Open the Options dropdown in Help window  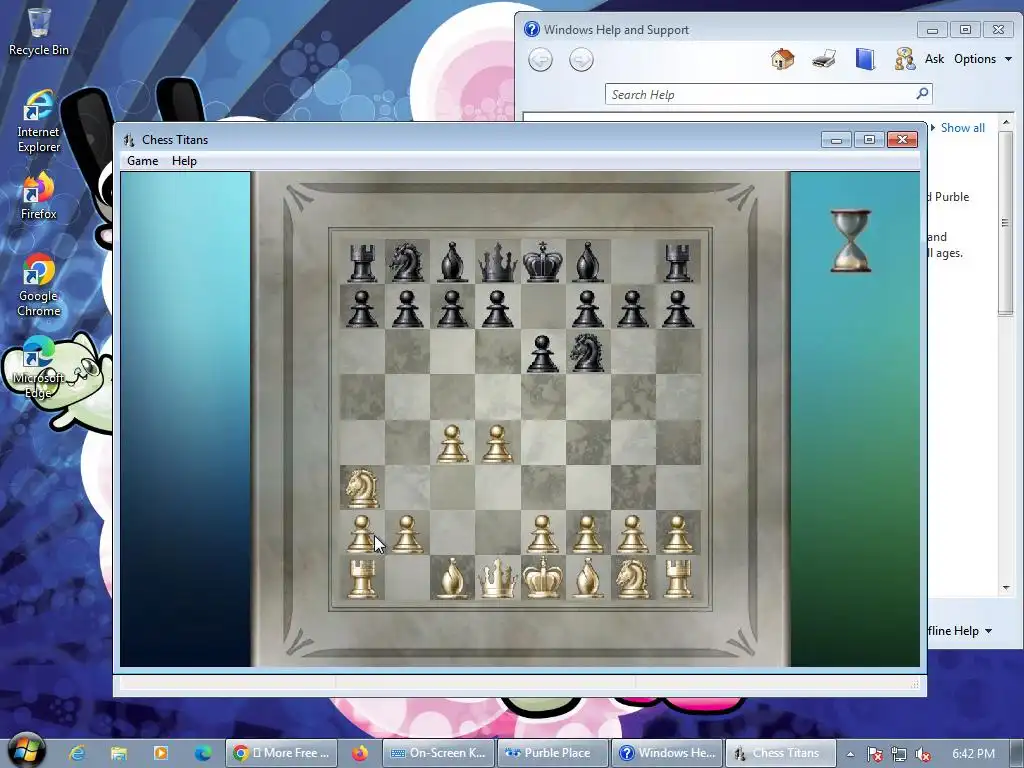tap(983, 59)
